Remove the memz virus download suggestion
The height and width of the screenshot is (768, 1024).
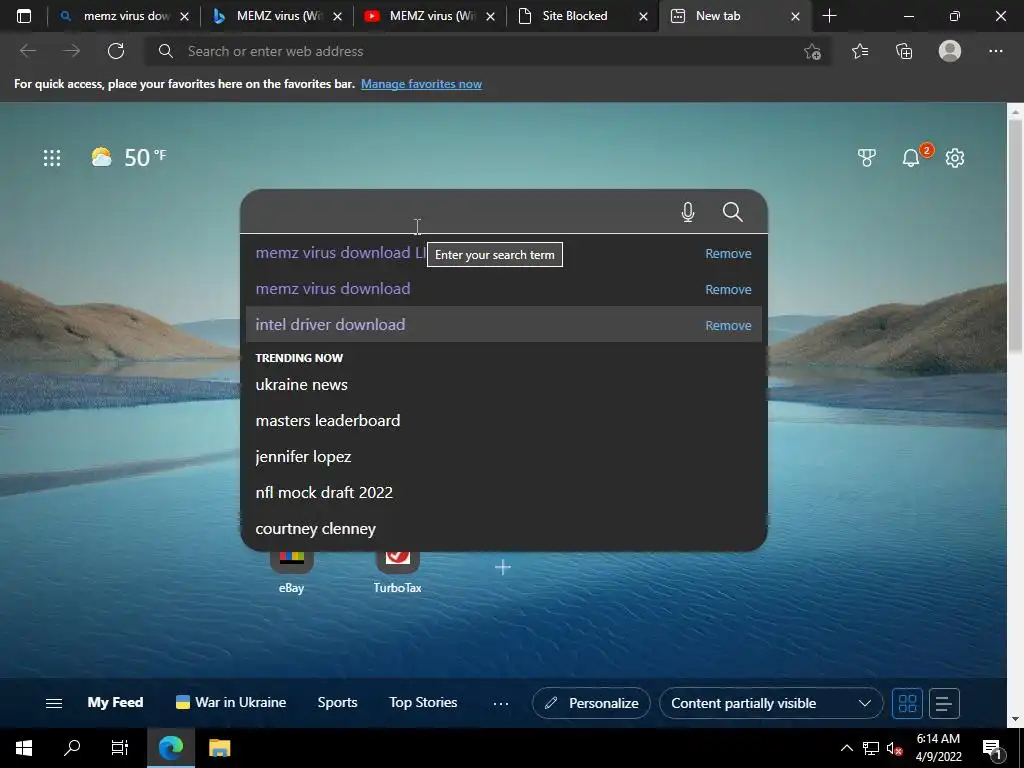point(728,289)
